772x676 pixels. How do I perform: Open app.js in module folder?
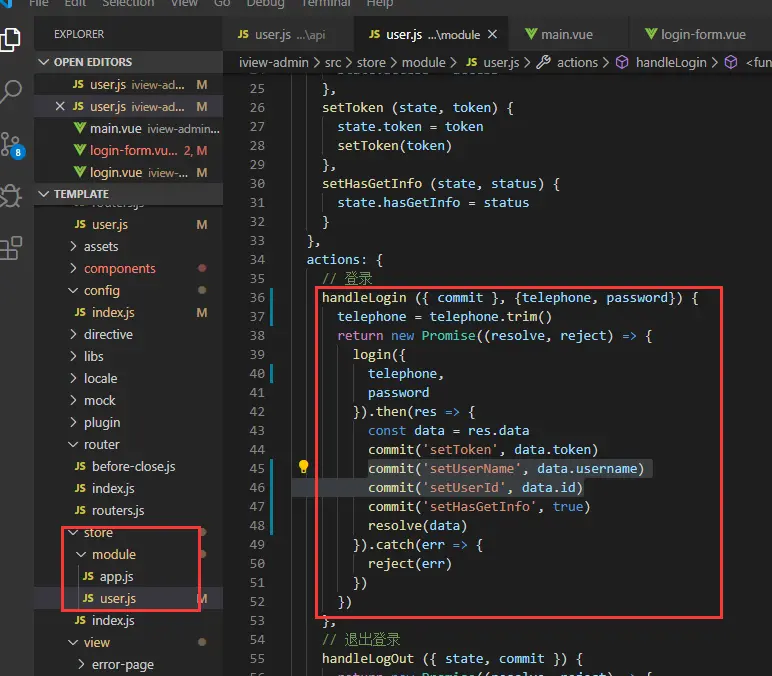[129, 576]
